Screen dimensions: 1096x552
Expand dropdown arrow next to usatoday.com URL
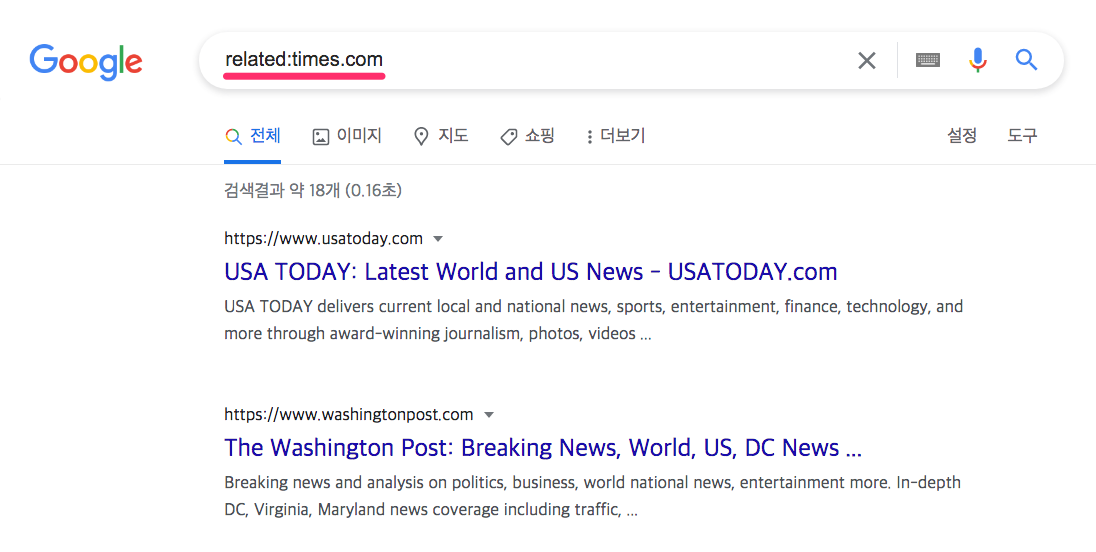438,239
